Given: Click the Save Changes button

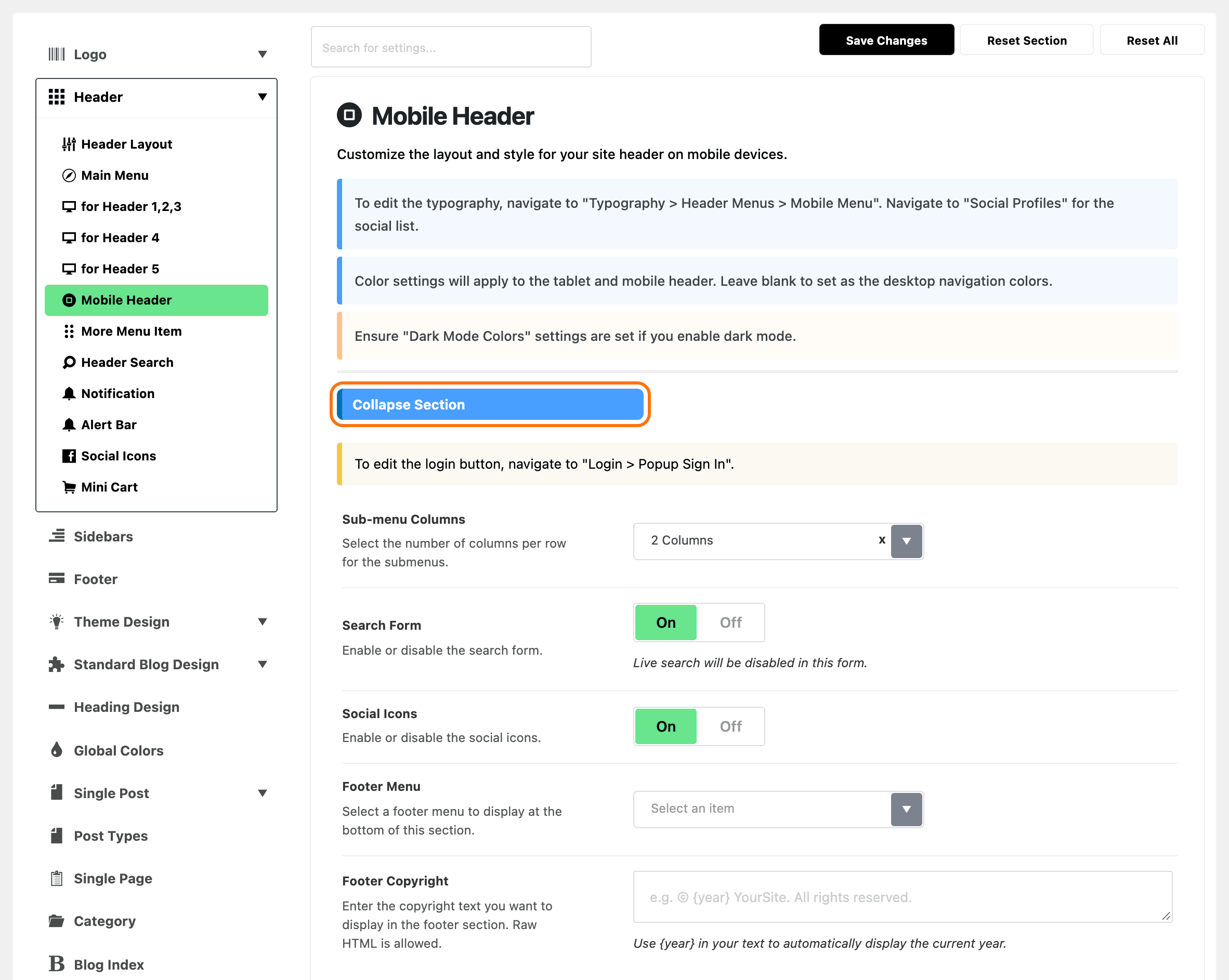Looking at the screenshot, I should coord(886,40).
